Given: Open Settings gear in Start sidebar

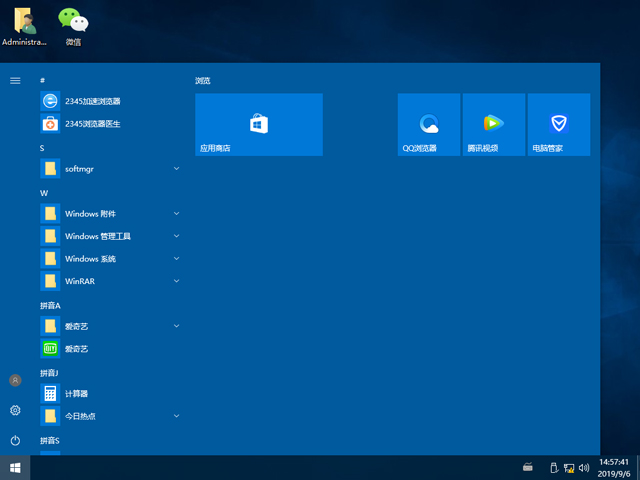Looking at the screenshot, I should click(15, 411).
